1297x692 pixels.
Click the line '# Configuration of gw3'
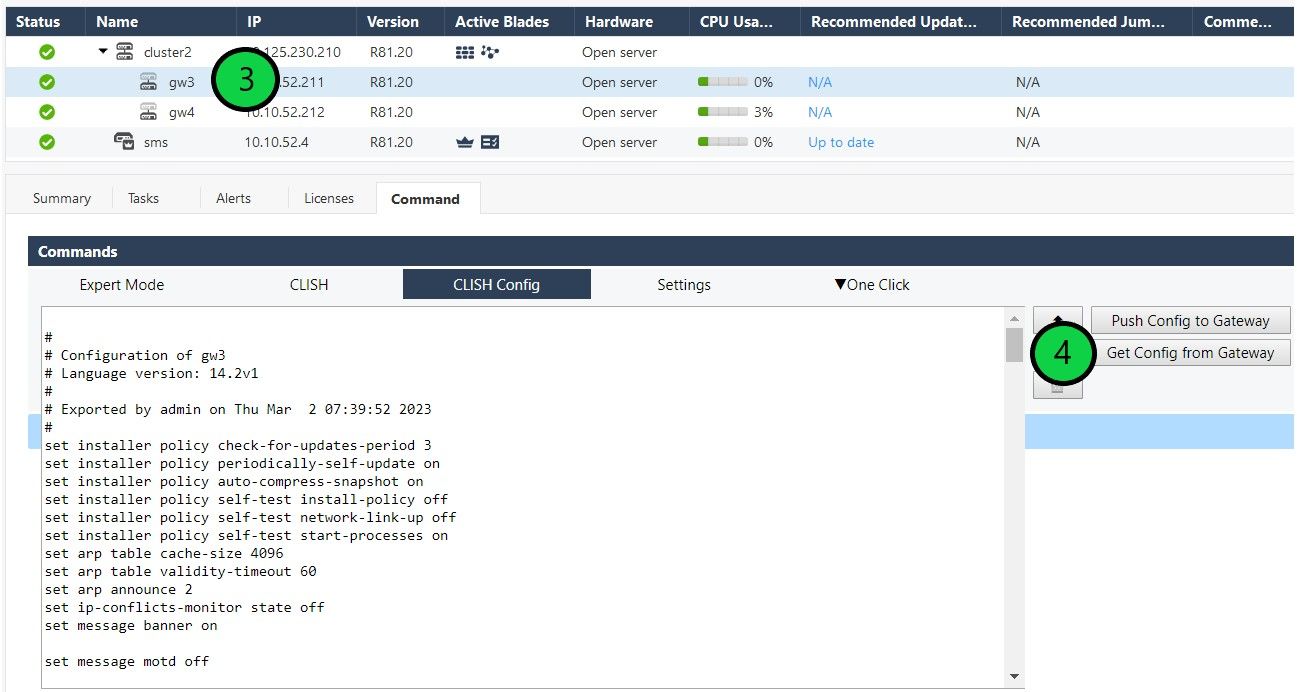tap(135, 355)
